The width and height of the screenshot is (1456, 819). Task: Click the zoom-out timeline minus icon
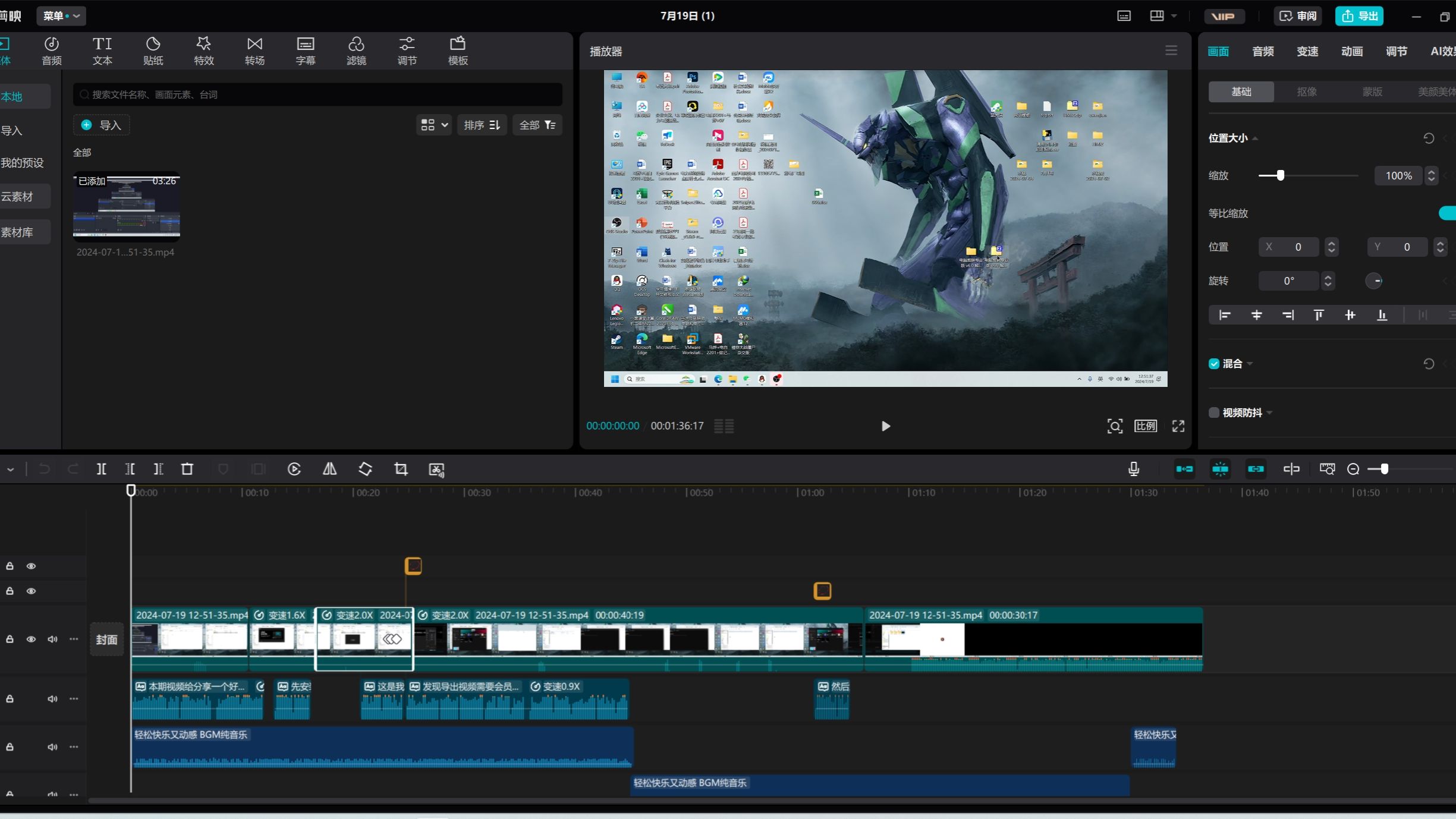(x=1353, y=469)
